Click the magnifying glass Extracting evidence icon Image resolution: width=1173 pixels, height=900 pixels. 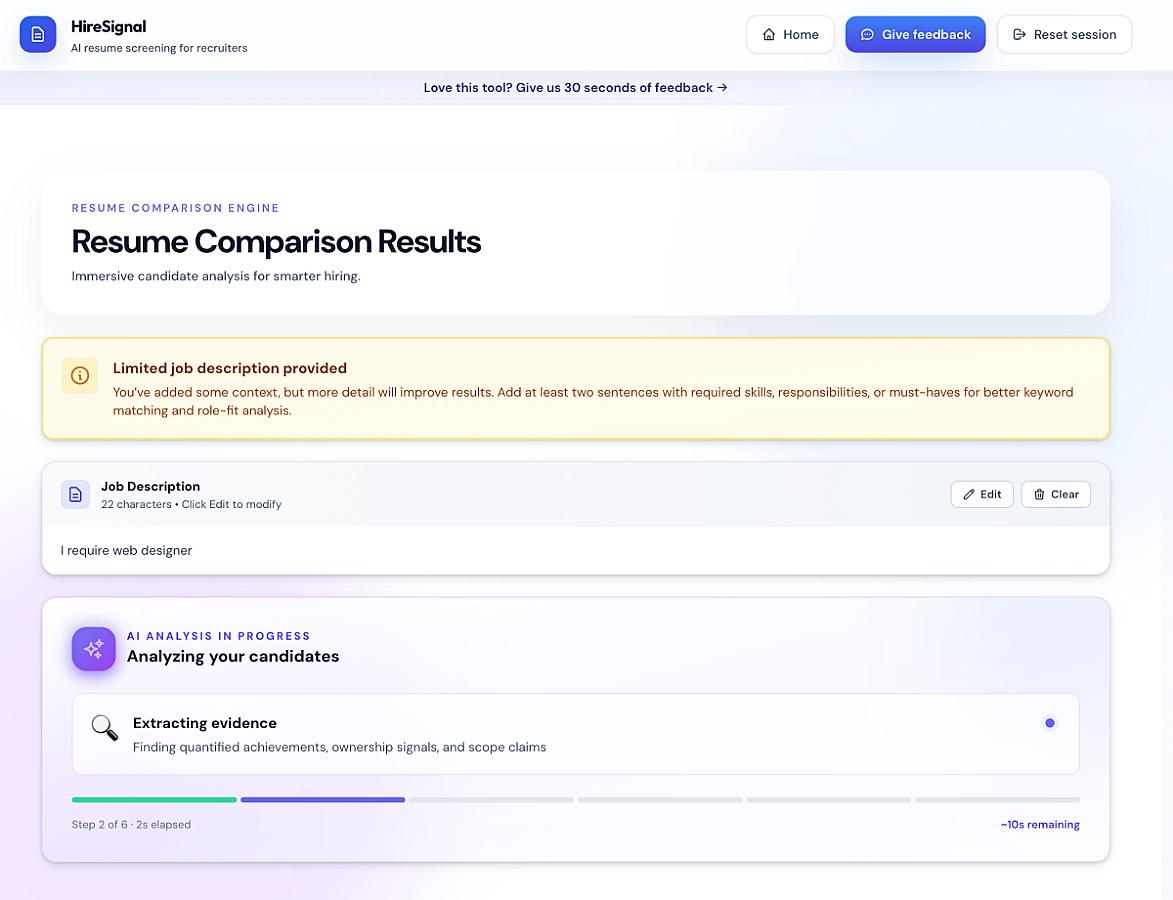point(104,727)
